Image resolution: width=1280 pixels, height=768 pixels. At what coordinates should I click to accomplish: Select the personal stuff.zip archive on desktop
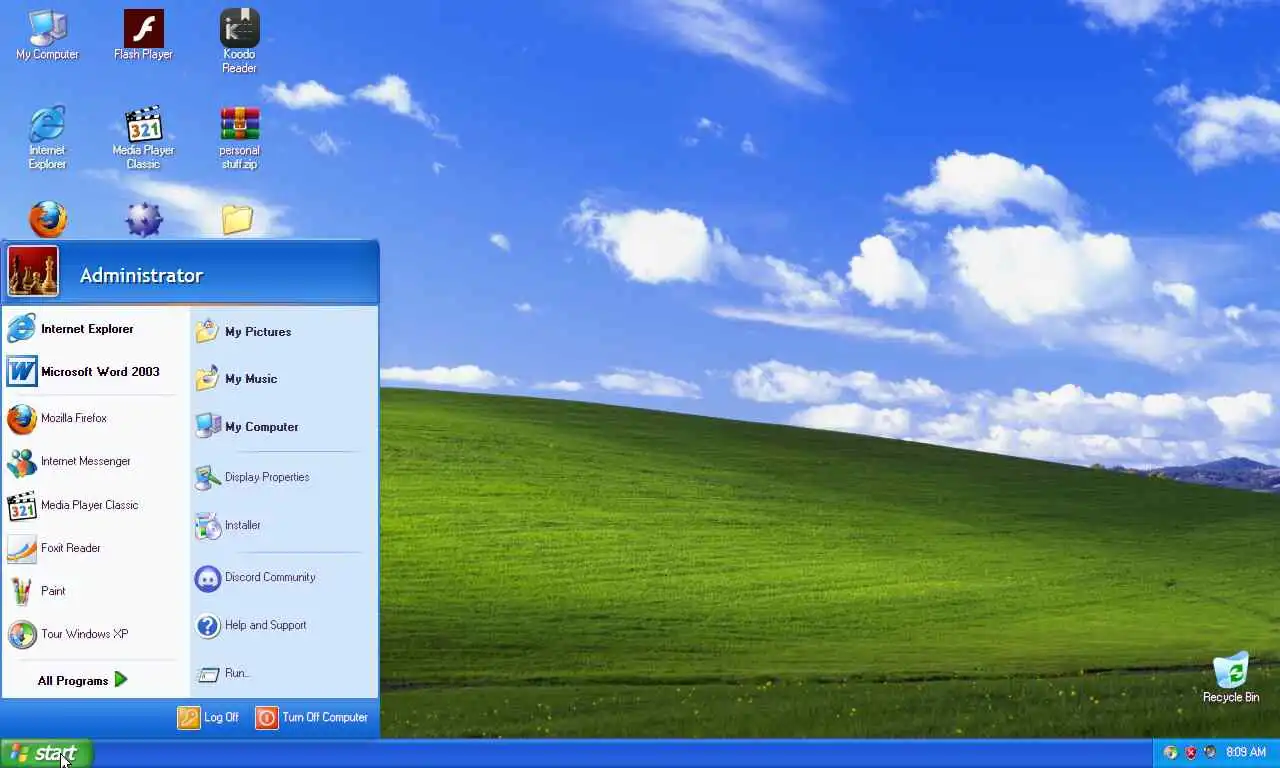pyautogui.click(x=239, y=138)
